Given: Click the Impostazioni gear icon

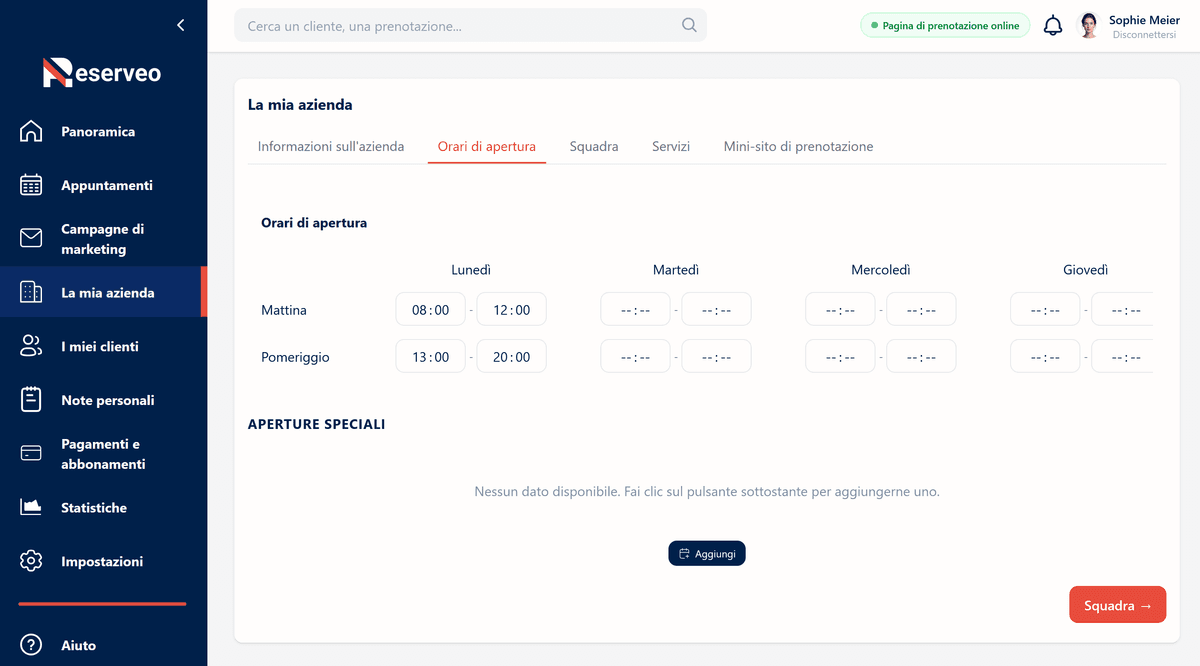Looking at the screenshot, I should click(31, 561).
